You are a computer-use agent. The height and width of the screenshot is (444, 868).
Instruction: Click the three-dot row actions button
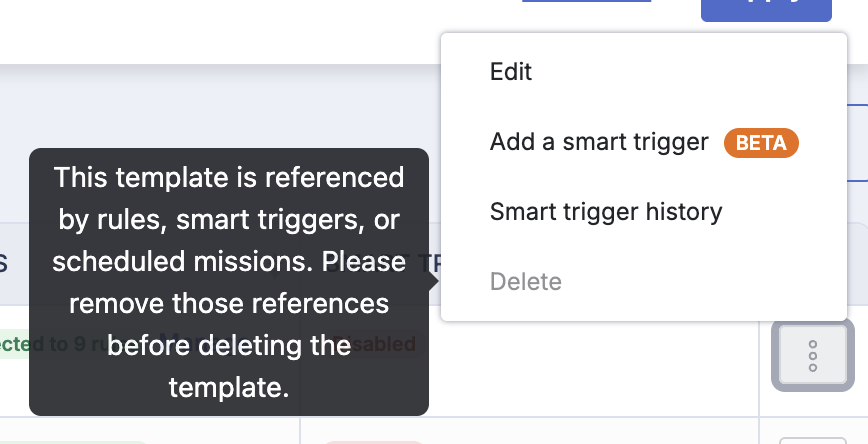(x=813, y=354)
